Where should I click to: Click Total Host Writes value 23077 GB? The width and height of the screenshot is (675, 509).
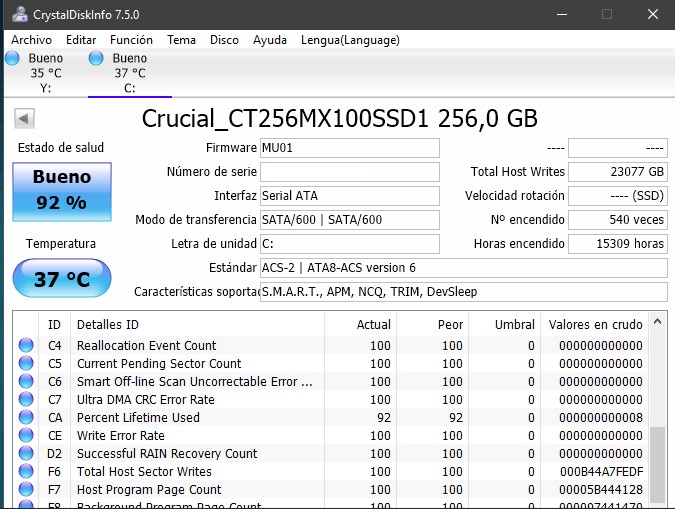point(618,172)
